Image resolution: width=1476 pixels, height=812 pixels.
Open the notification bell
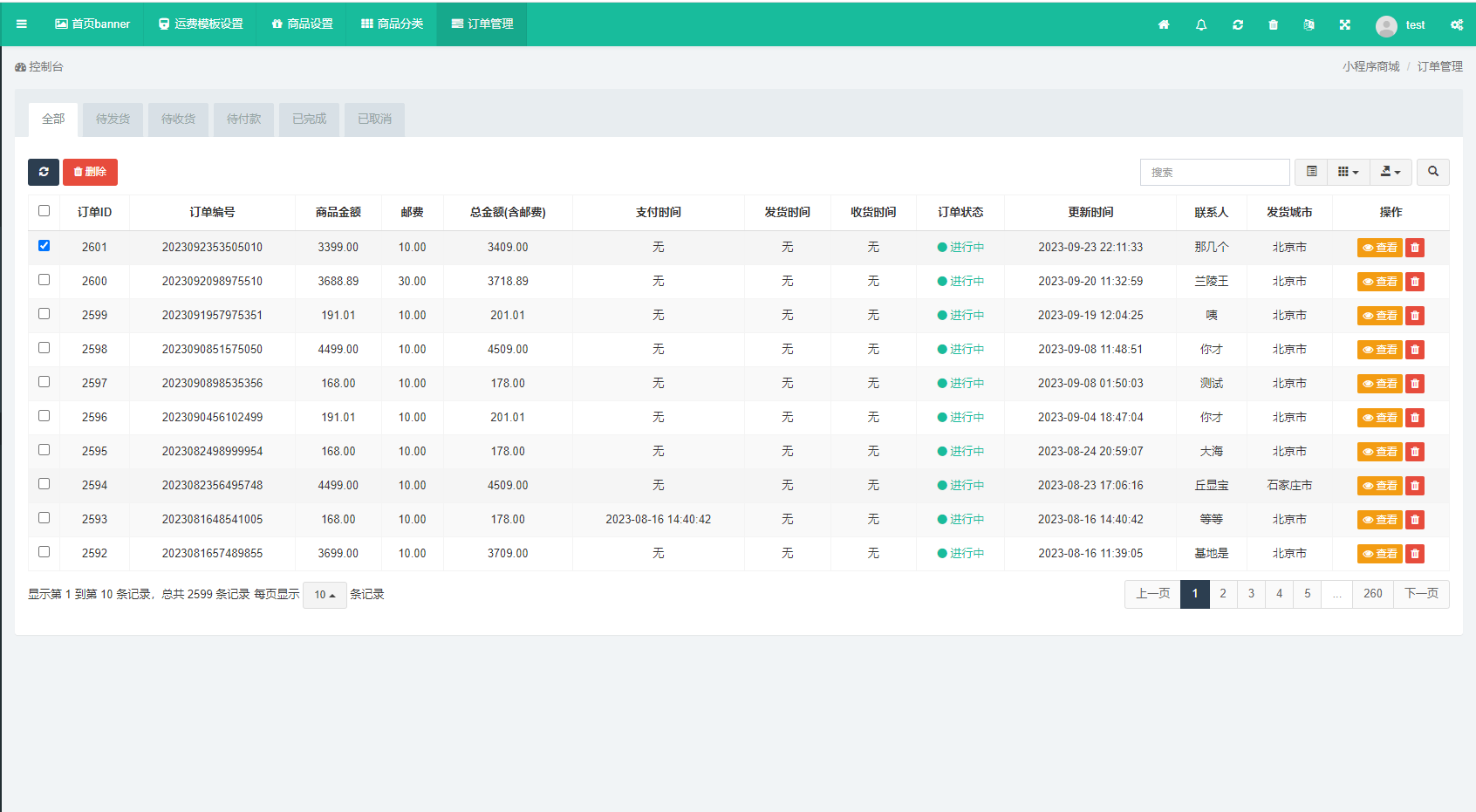(1201, 24)
